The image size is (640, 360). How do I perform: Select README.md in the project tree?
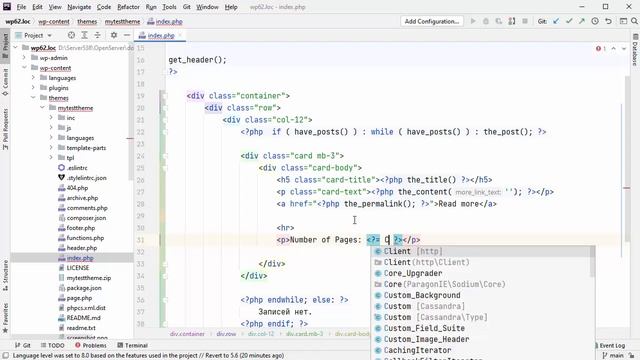click(83, 318)
